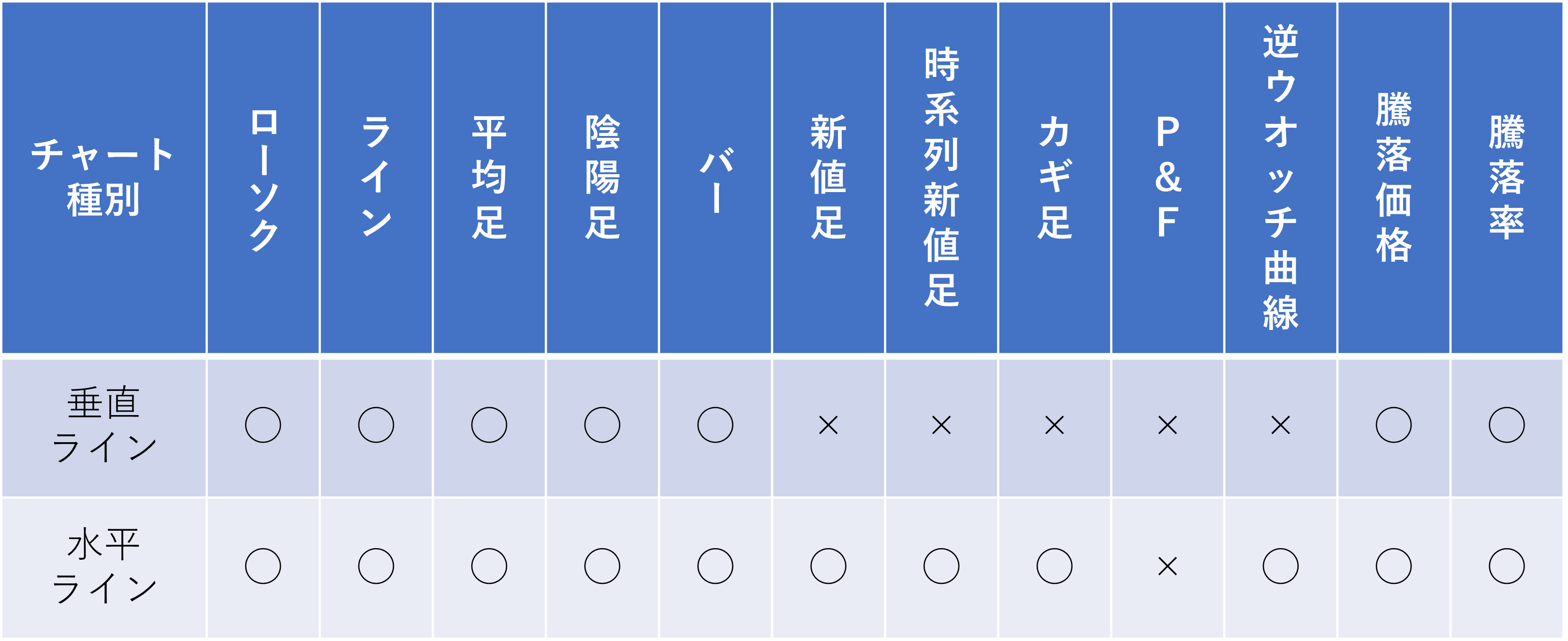Click the 垂直ライン circle under ローソク
The width and height of the screenshot is (1568, 641).
(x=263, y=425)
